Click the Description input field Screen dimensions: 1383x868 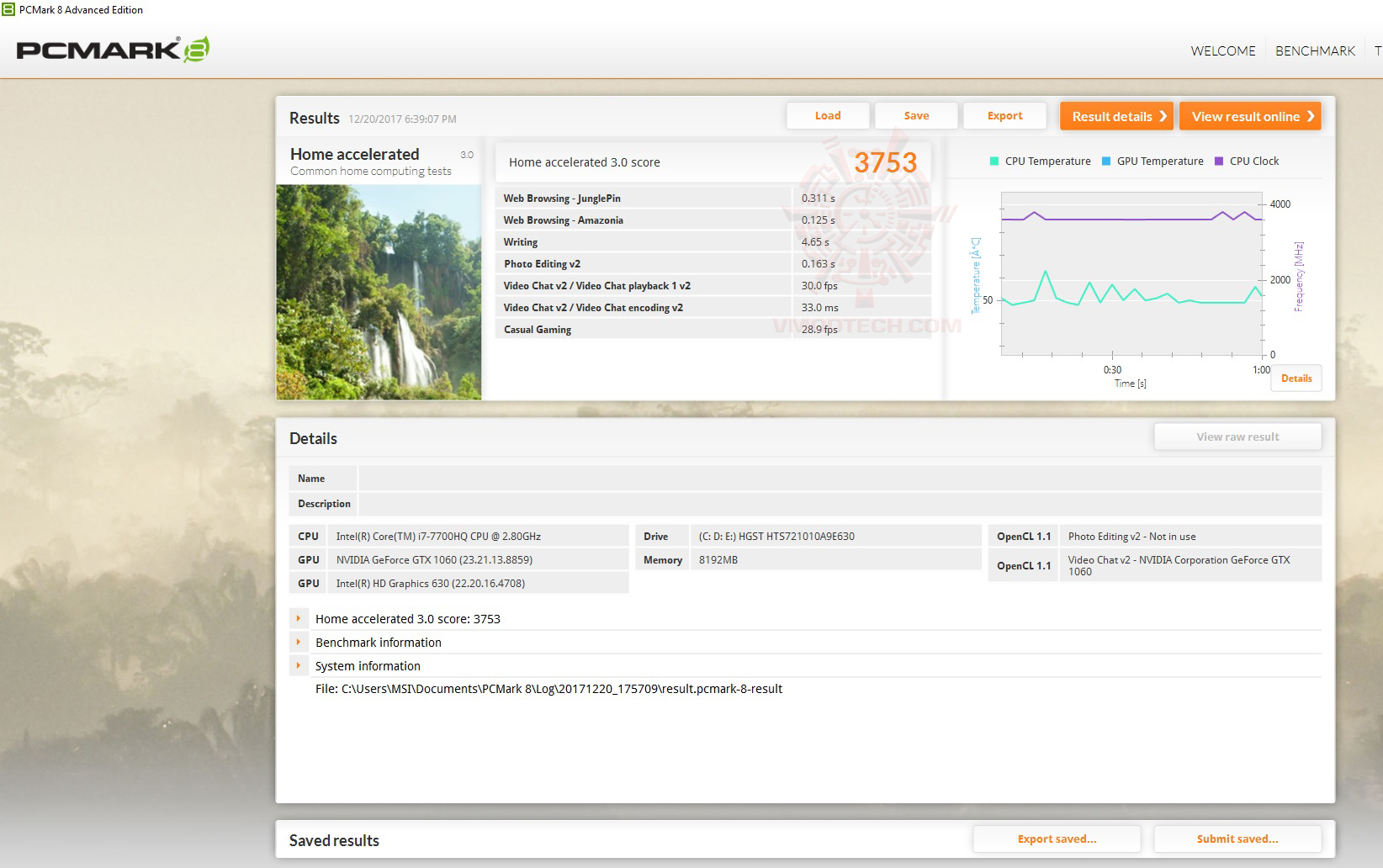click(x=840, y=504)
